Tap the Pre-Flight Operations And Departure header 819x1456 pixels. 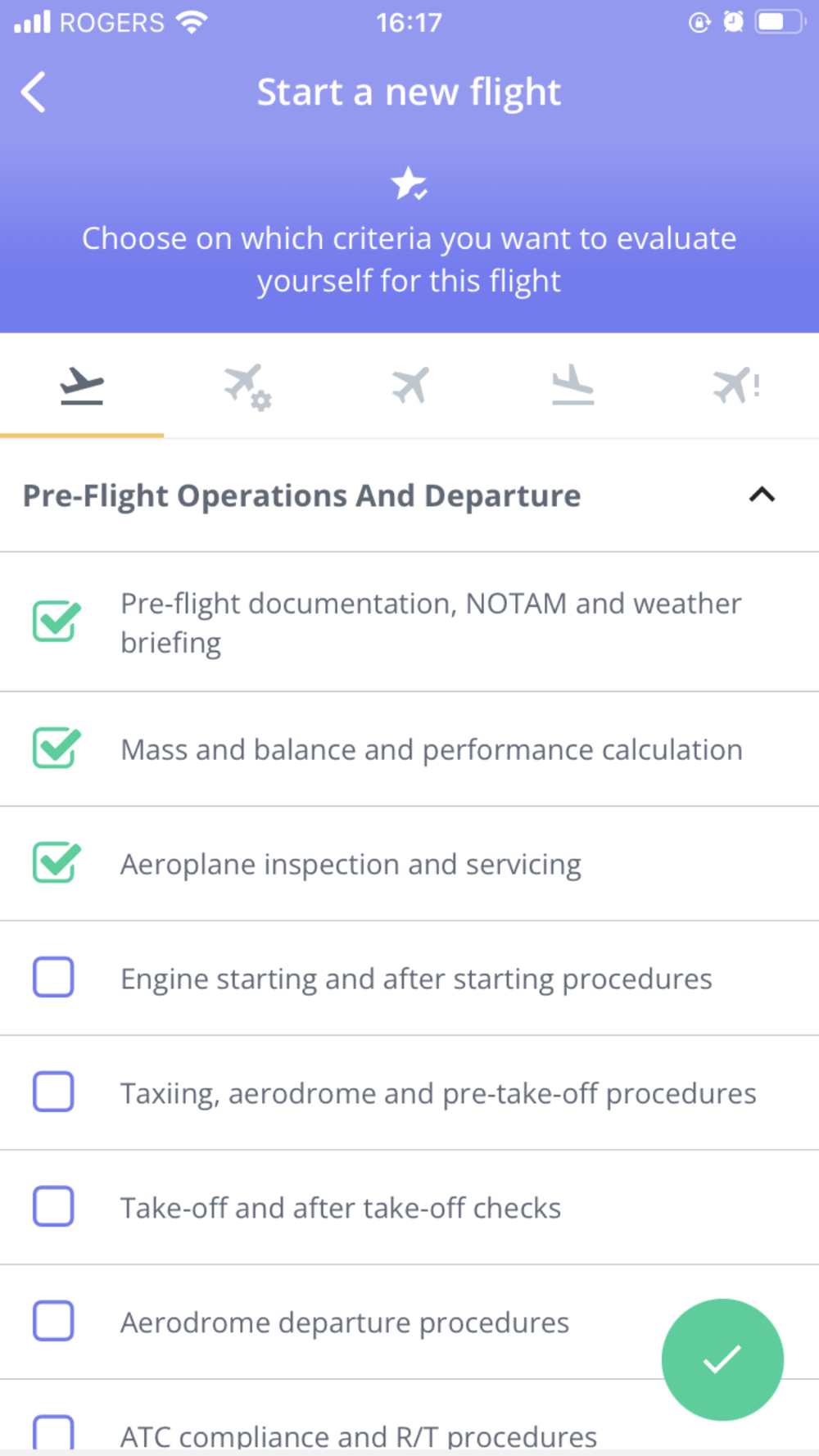(301, 495)
